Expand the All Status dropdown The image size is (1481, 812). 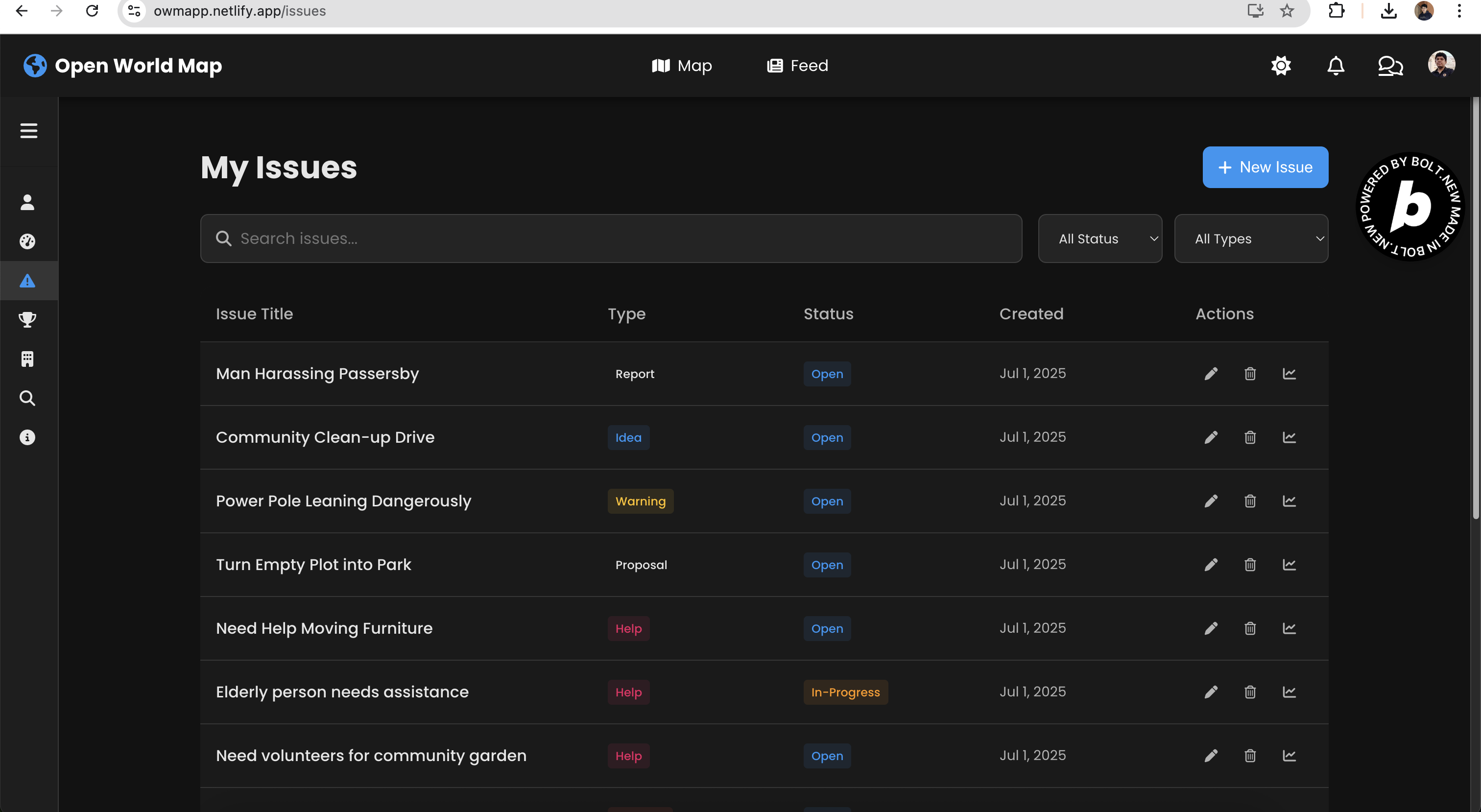1100,239
